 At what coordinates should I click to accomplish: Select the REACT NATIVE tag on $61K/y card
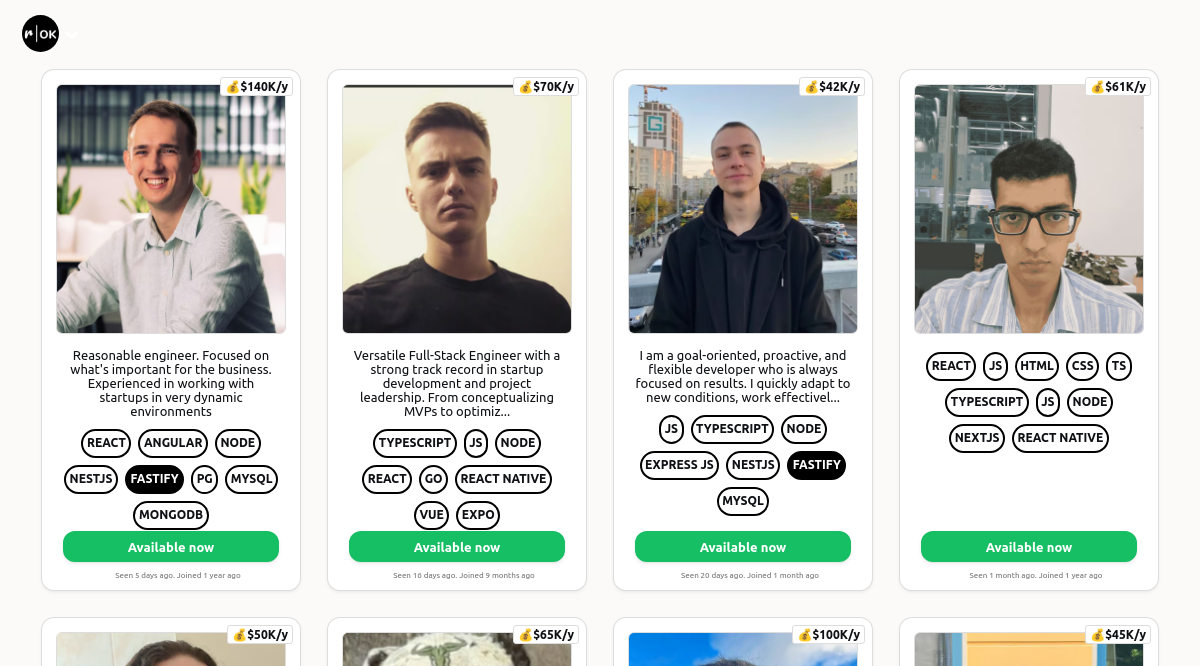click(x=1060, y=438)
